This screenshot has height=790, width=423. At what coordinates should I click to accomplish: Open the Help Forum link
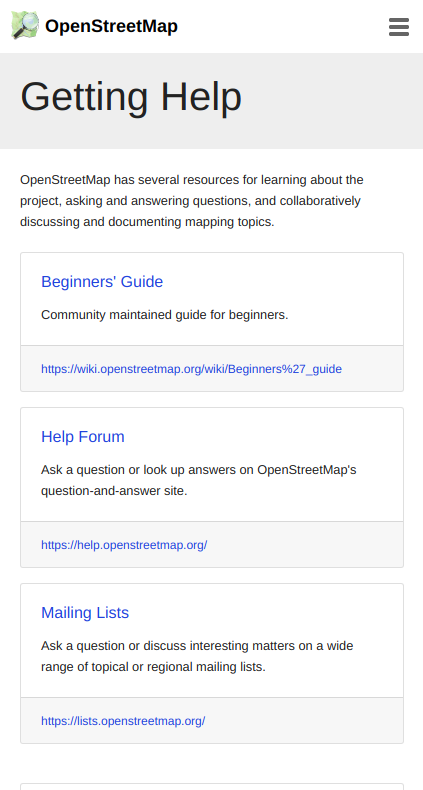(83, 437)
